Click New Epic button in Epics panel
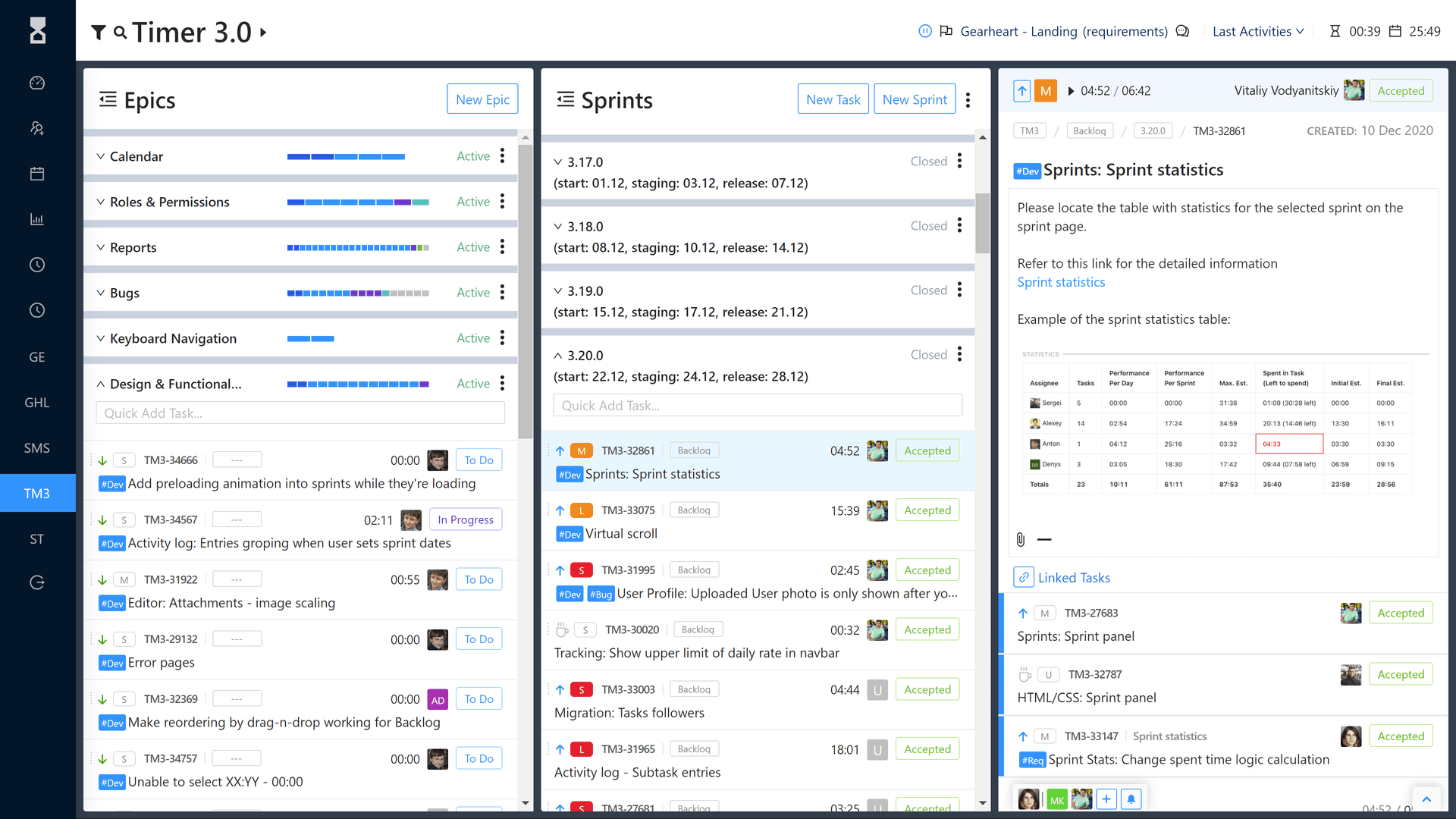The height and width of the screenshot is (819, 1456). coord(482,99)
